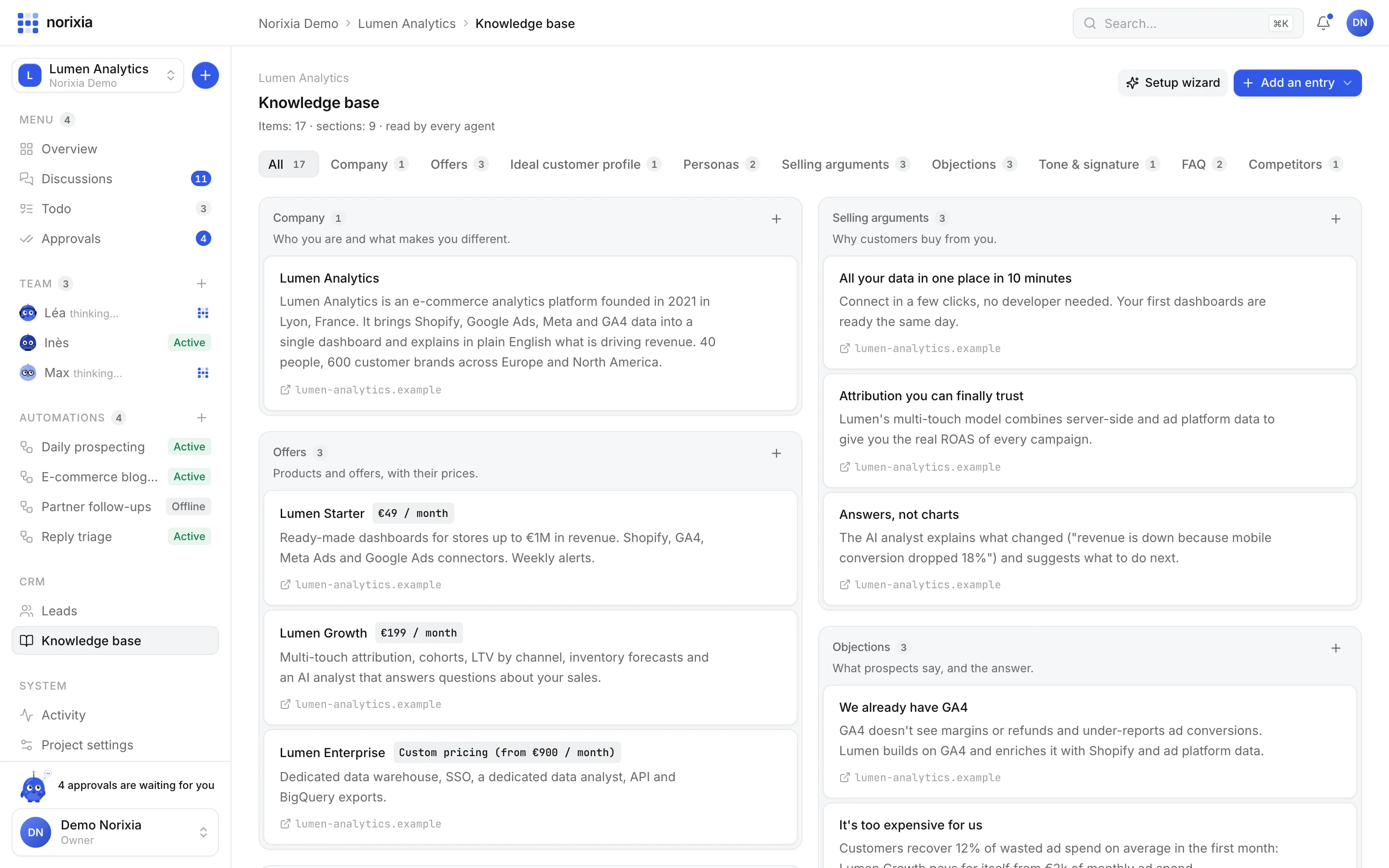This screenshot has height=868, width=1389.
Task: Click Léa's thinking grid indicator icon
Action: (x=203, y=313)
